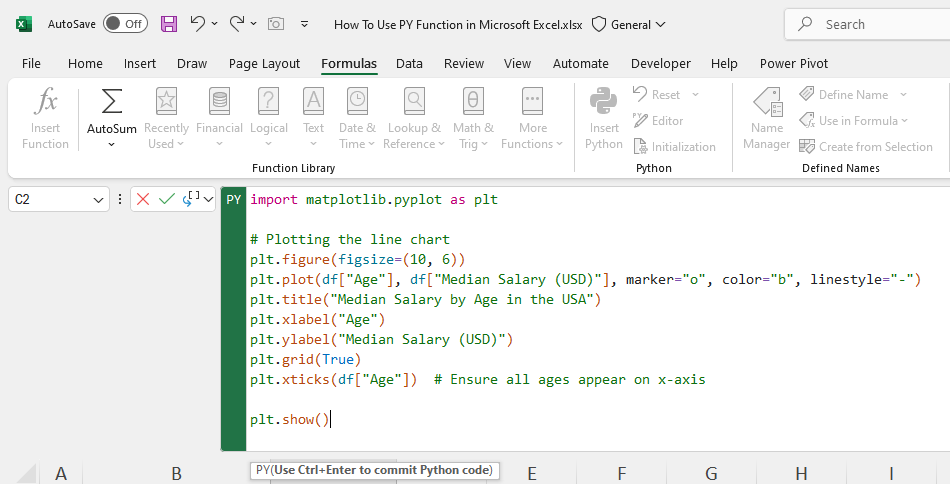This screenshot has width=950, height=484.
Task: Click the Search box
Action: tap(867, 24)
